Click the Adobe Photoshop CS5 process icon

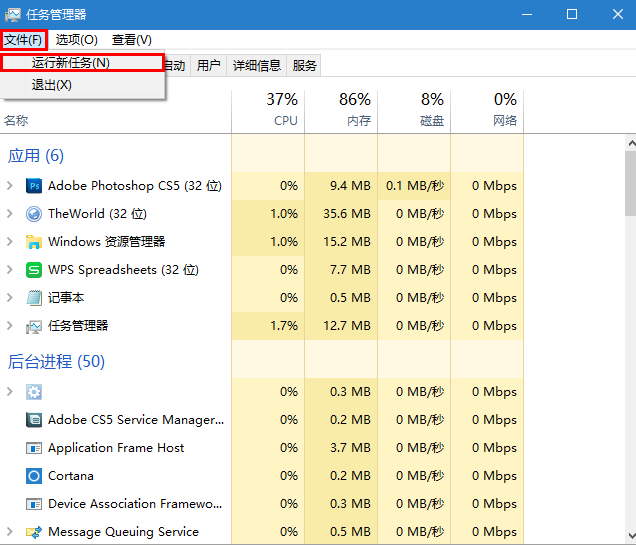[x=34, y=186]
